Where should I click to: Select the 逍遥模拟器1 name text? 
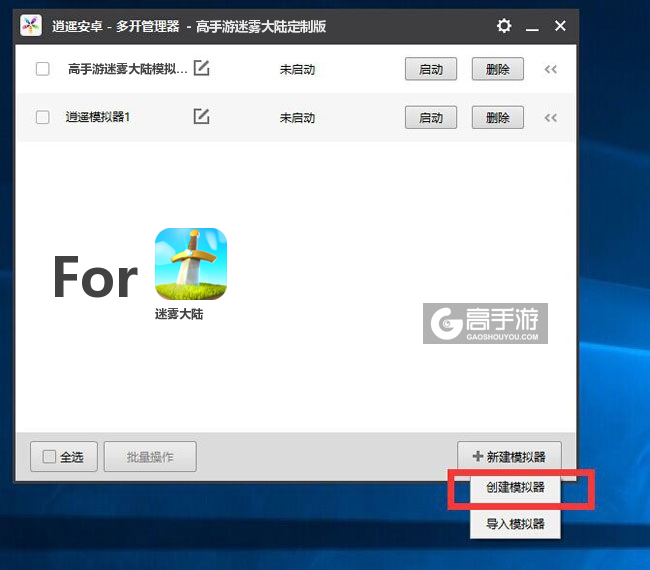tap(98, 117)
